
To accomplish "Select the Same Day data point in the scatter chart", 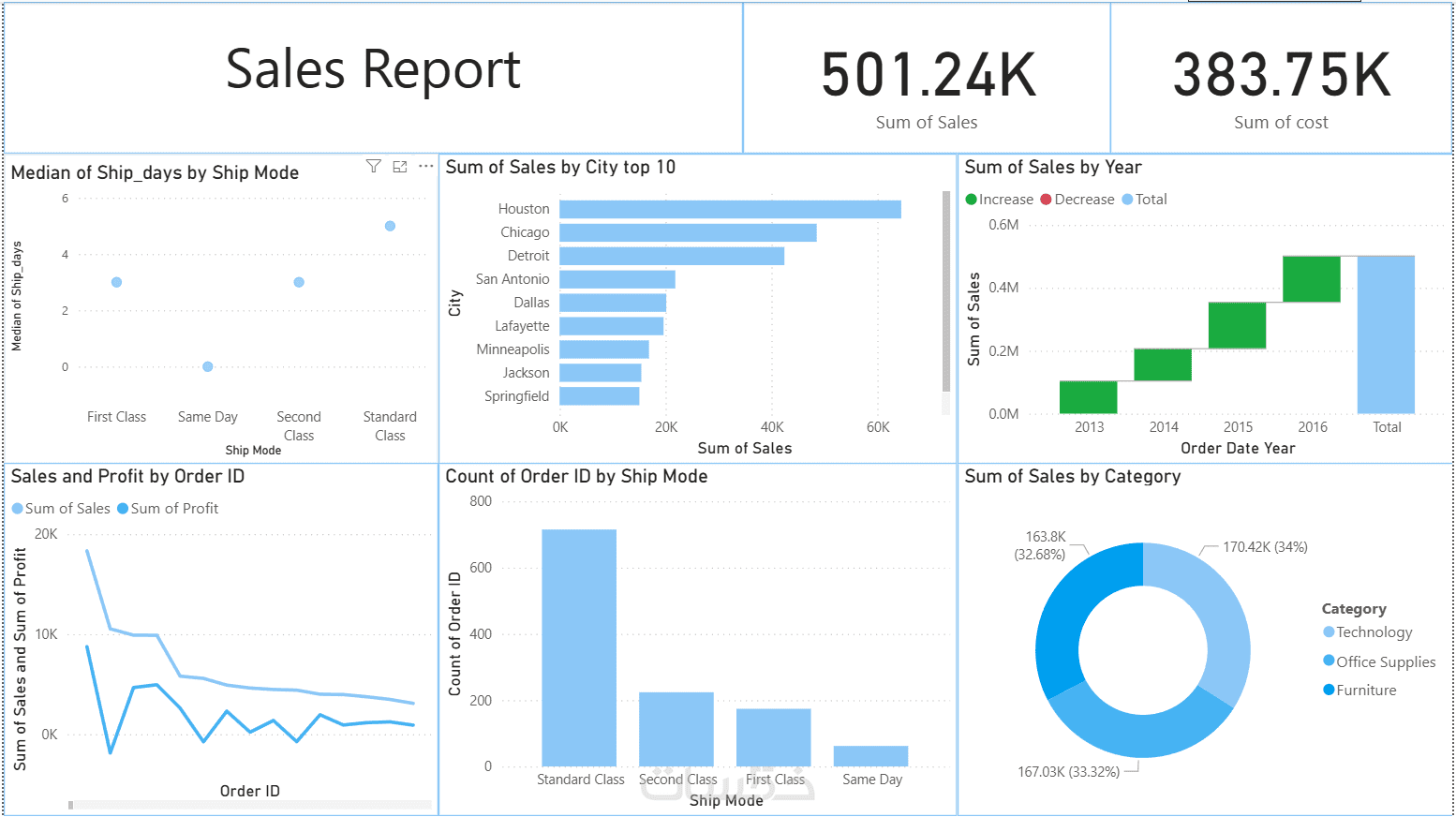I will point(206,366).
